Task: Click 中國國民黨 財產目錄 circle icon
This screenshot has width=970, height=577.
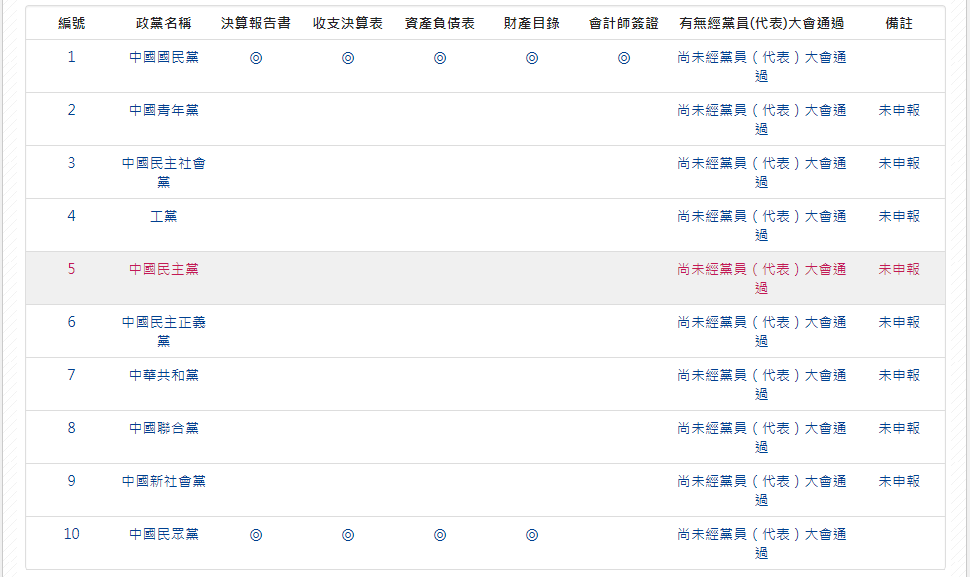Action: [x=532, y=58]
